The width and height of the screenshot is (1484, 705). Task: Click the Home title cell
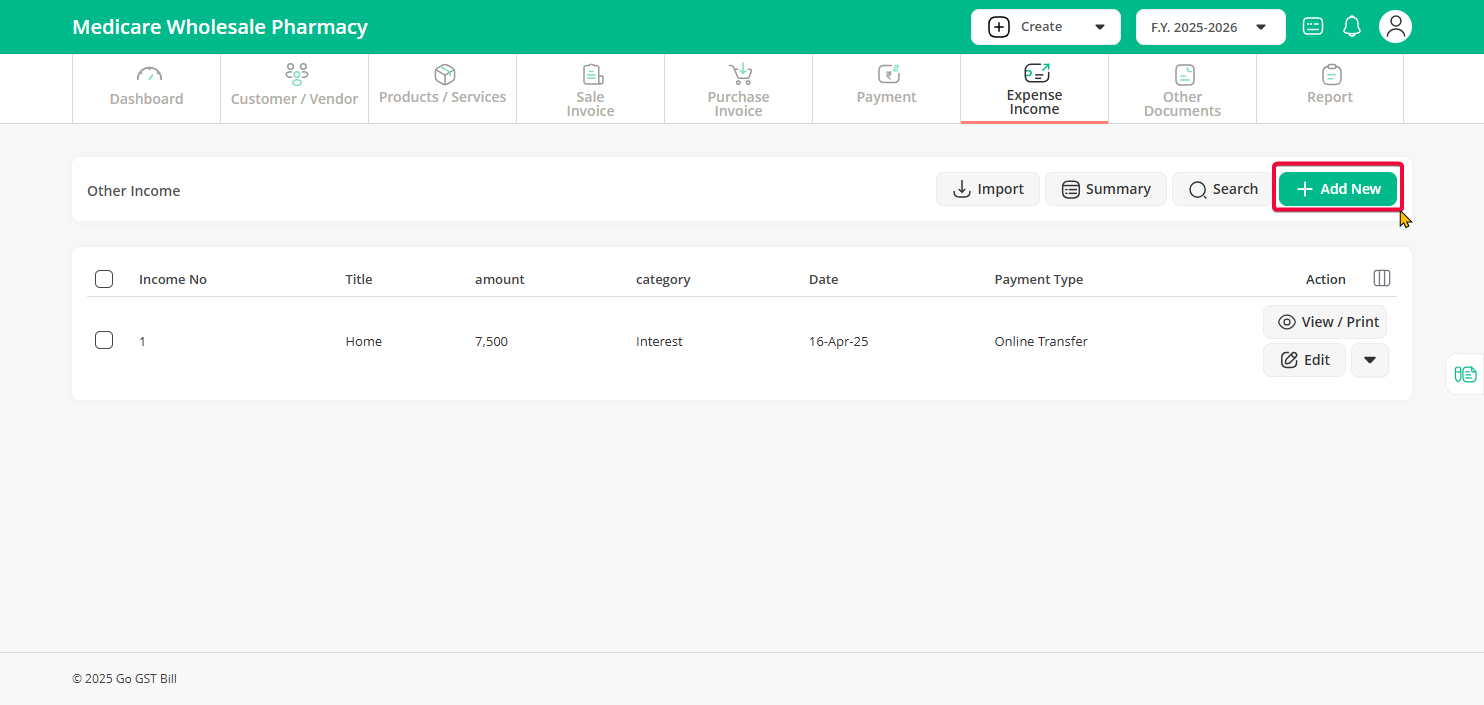[x=364, y=341]
